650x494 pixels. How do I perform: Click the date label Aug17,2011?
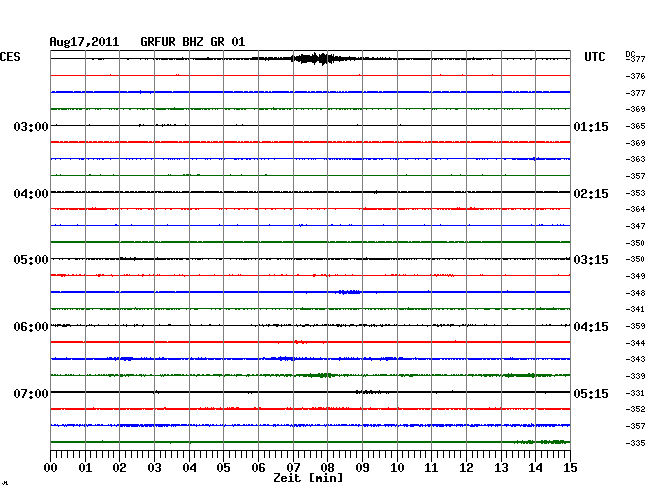click(84, 42)
